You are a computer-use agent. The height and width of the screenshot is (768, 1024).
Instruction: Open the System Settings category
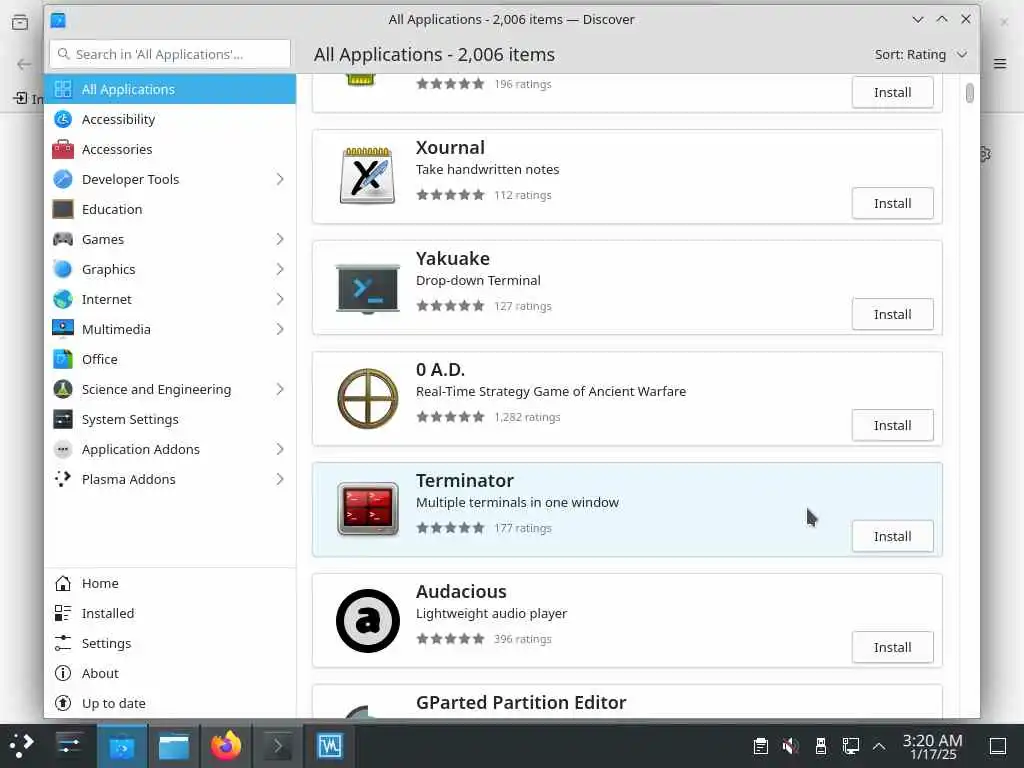click(x=170, y=419)
